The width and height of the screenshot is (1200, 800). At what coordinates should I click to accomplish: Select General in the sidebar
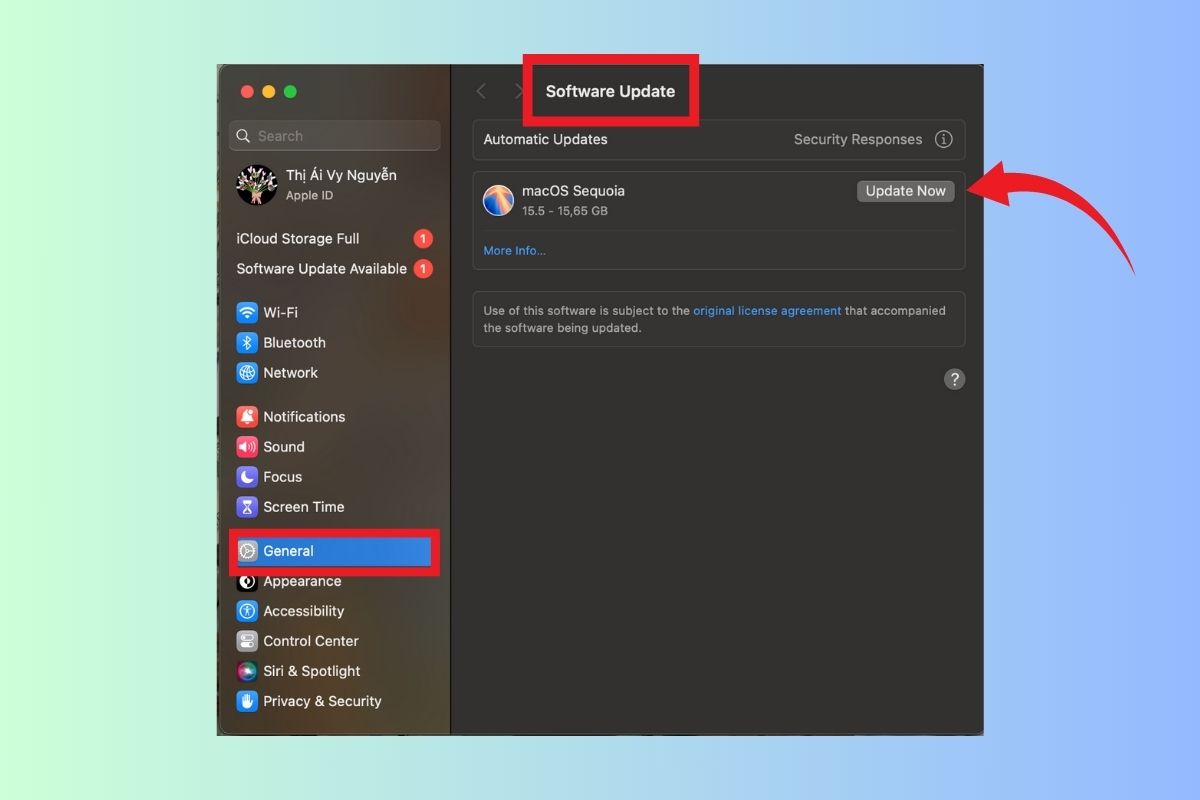coord(335,551)
